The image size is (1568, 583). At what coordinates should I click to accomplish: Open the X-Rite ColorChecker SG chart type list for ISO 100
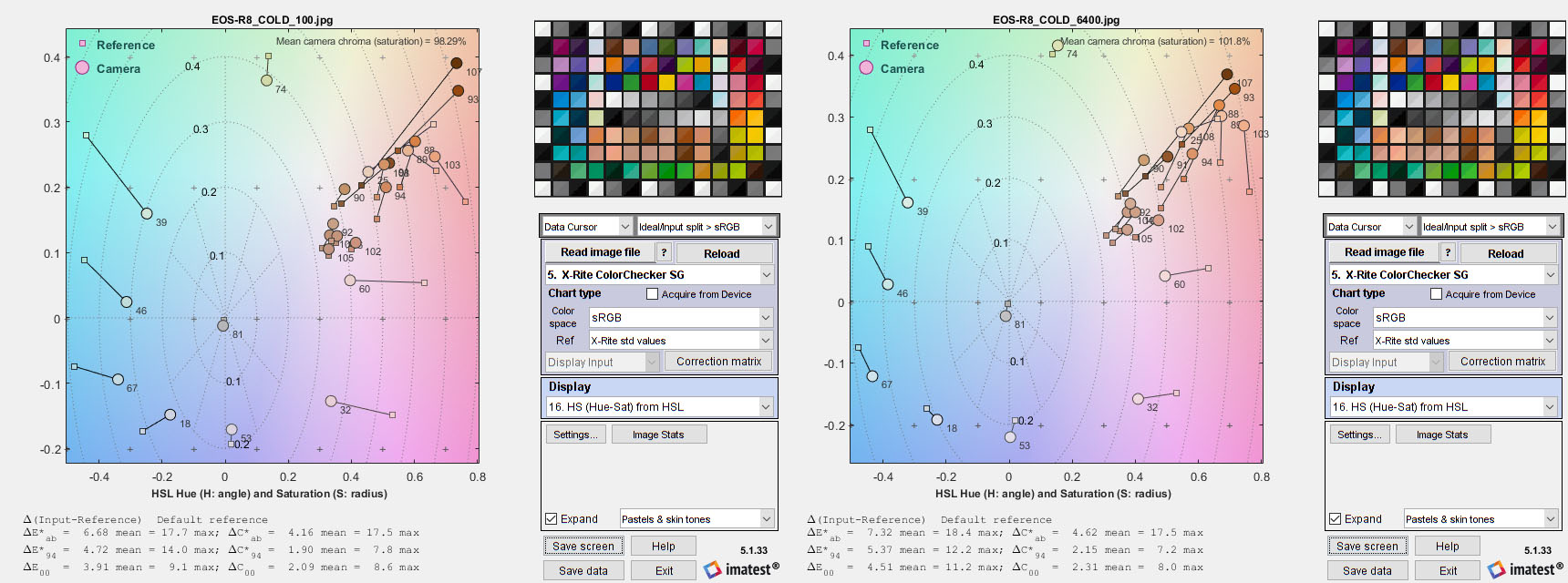[659, 274]
